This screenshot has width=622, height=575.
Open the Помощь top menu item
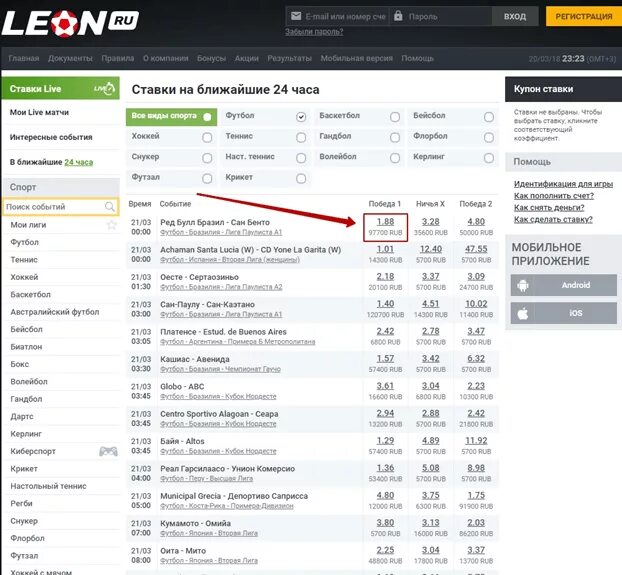click(x=417, y=58)
